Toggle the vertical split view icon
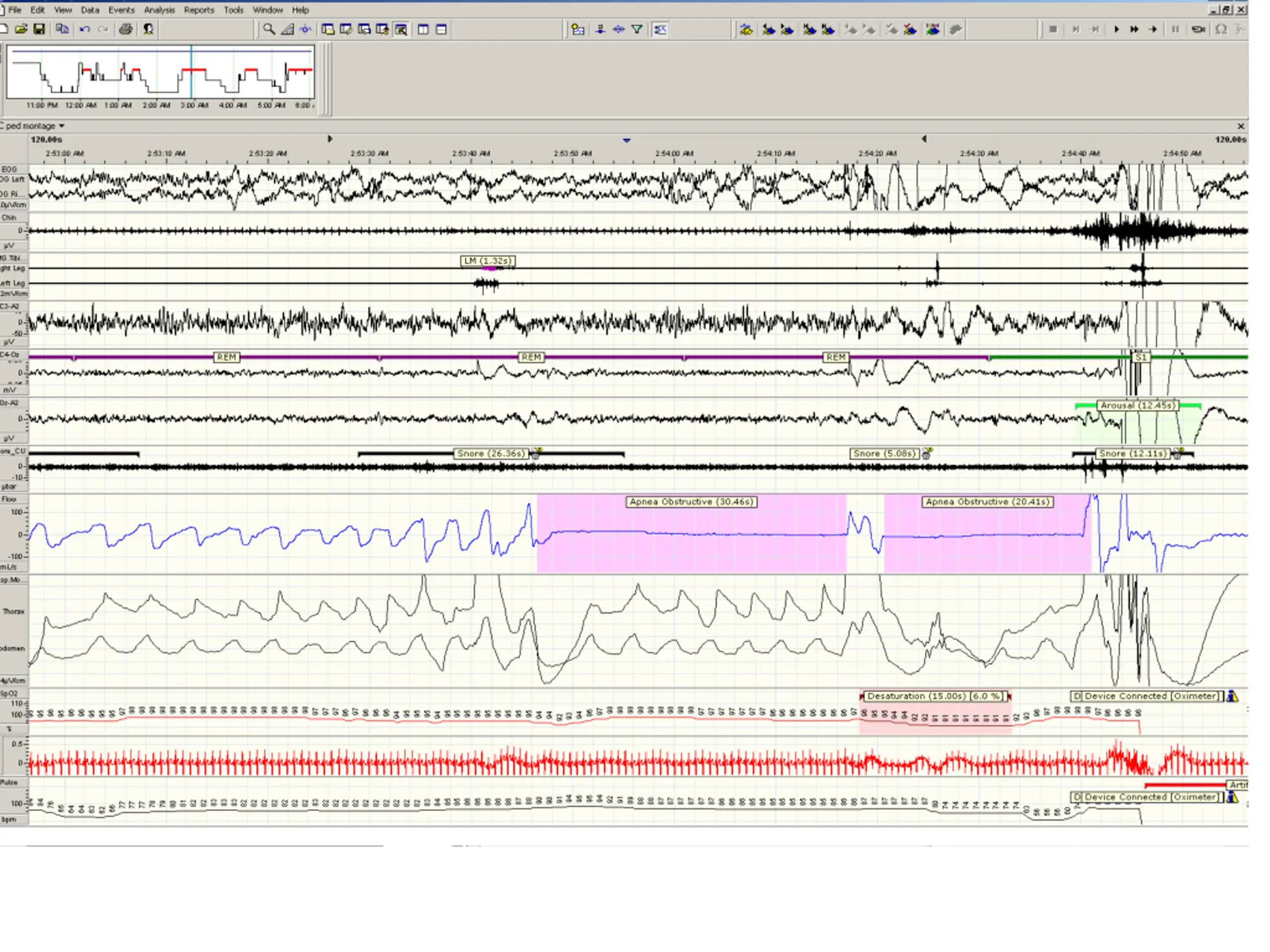 [423, 29]
